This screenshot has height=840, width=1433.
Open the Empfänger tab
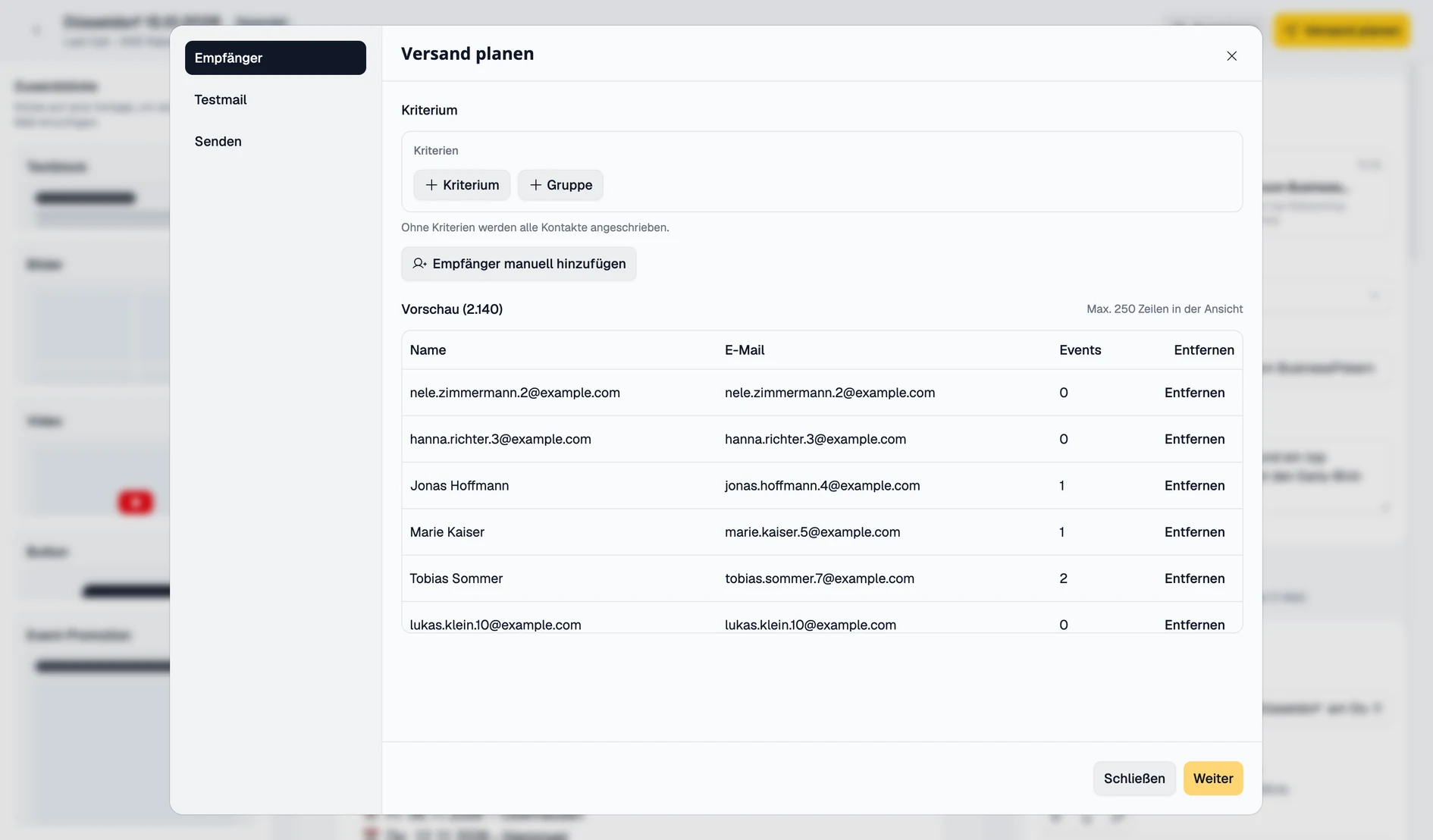(x=275, y=58)
